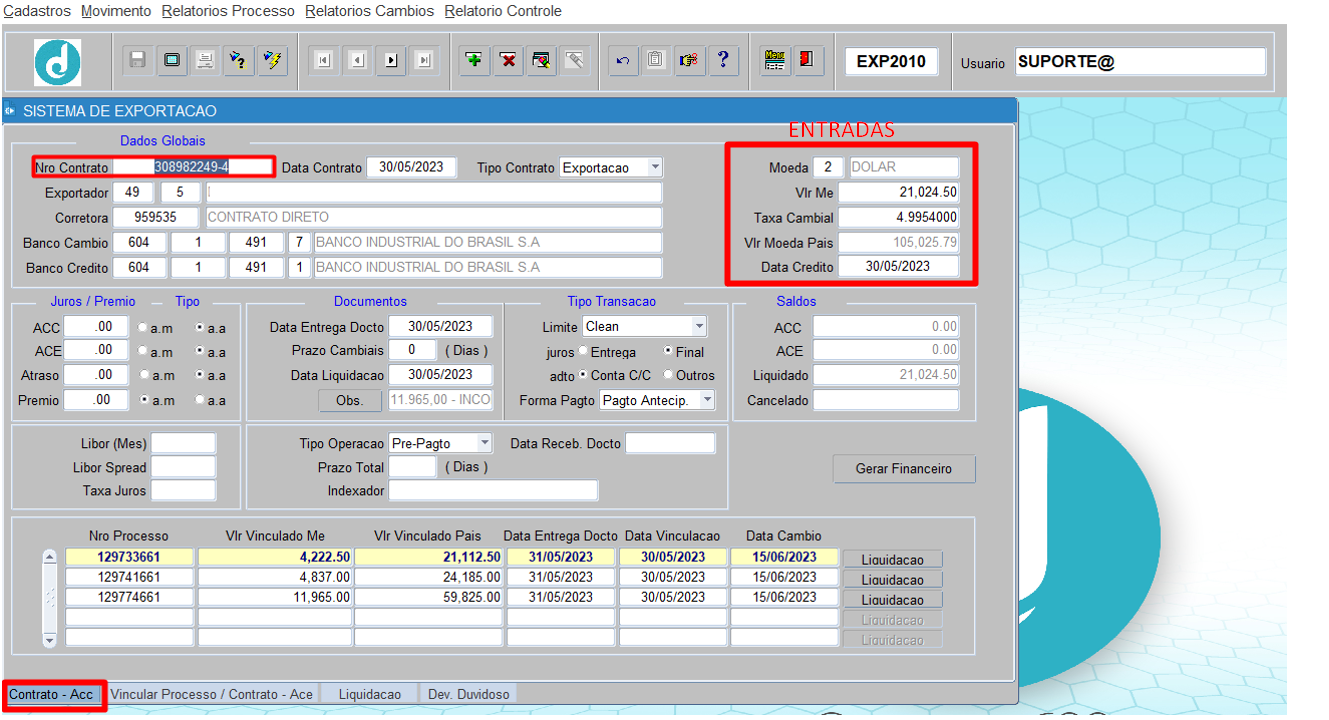Click the Vlr Me field 21,024.50

tap(898, 192)
